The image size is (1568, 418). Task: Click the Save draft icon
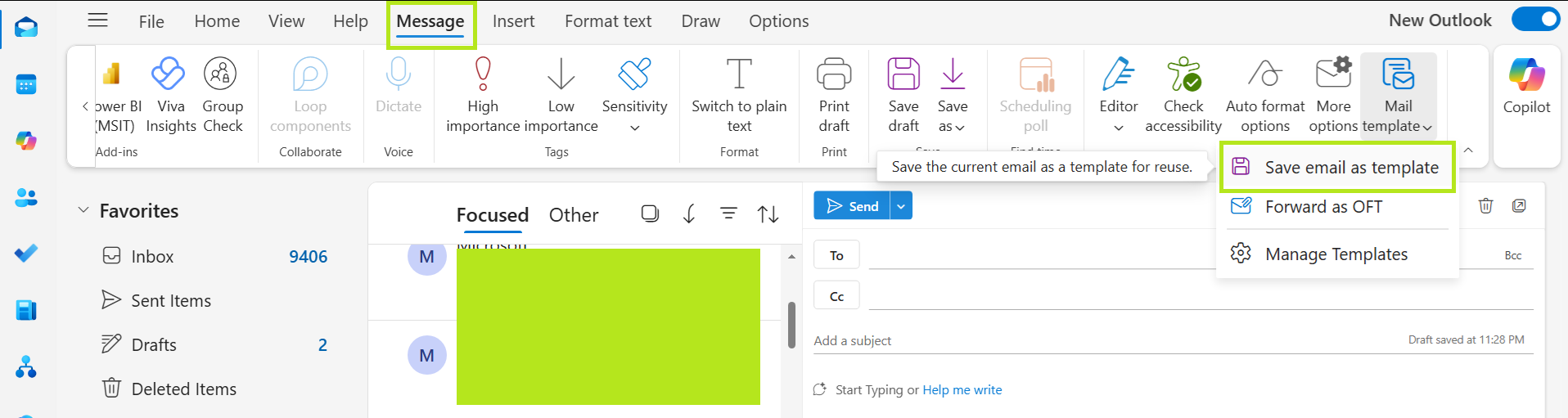[903, 75]
